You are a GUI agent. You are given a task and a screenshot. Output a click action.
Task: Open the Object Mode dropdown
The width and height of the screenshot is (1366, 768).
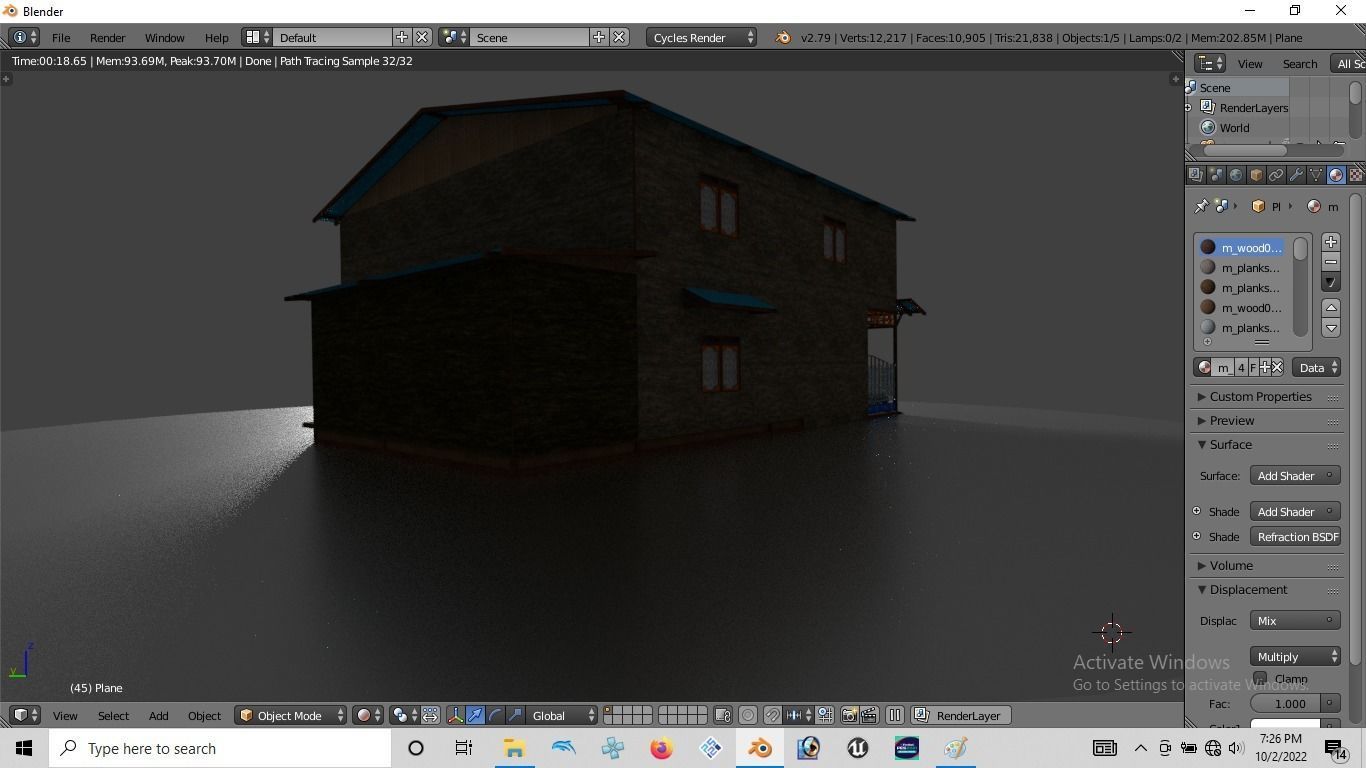pos(291,716)
